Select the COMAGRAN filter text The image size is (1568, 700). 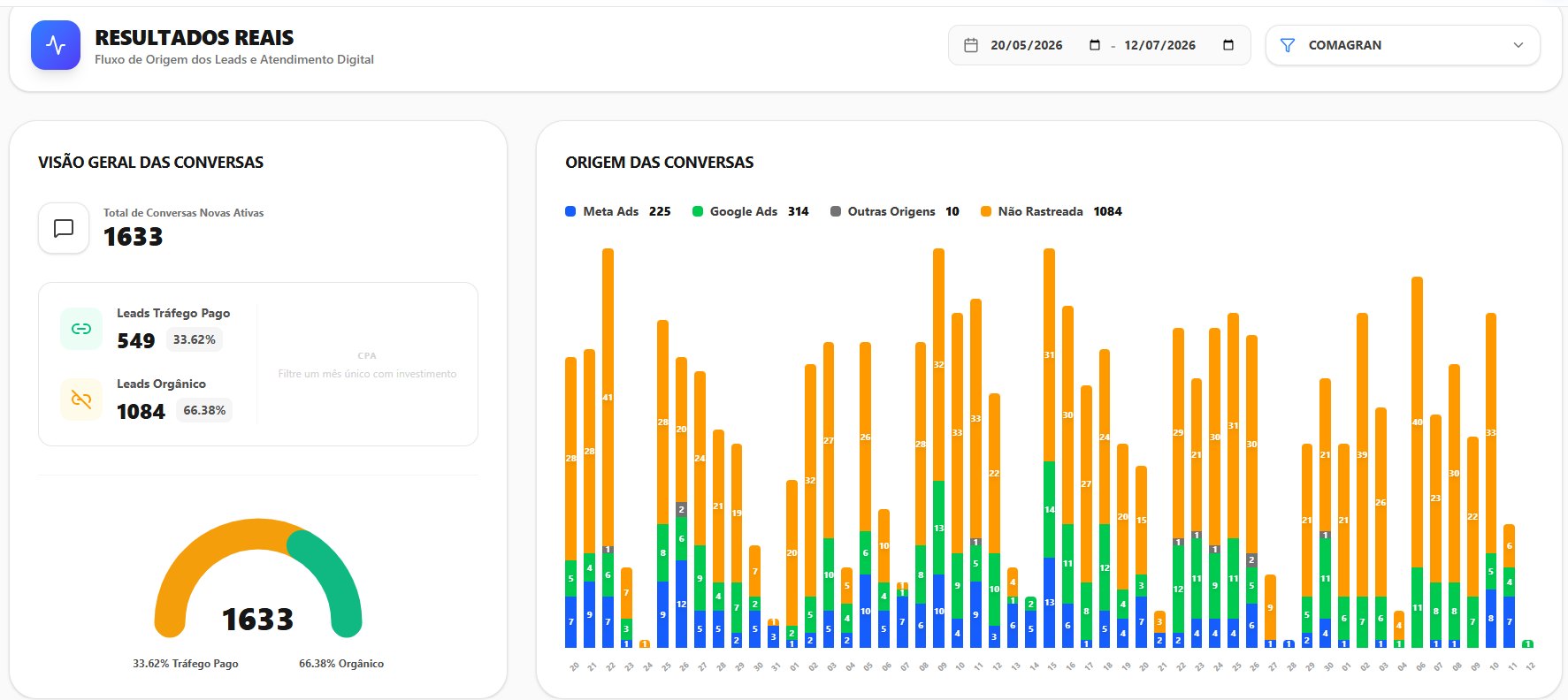[1344, 45]
